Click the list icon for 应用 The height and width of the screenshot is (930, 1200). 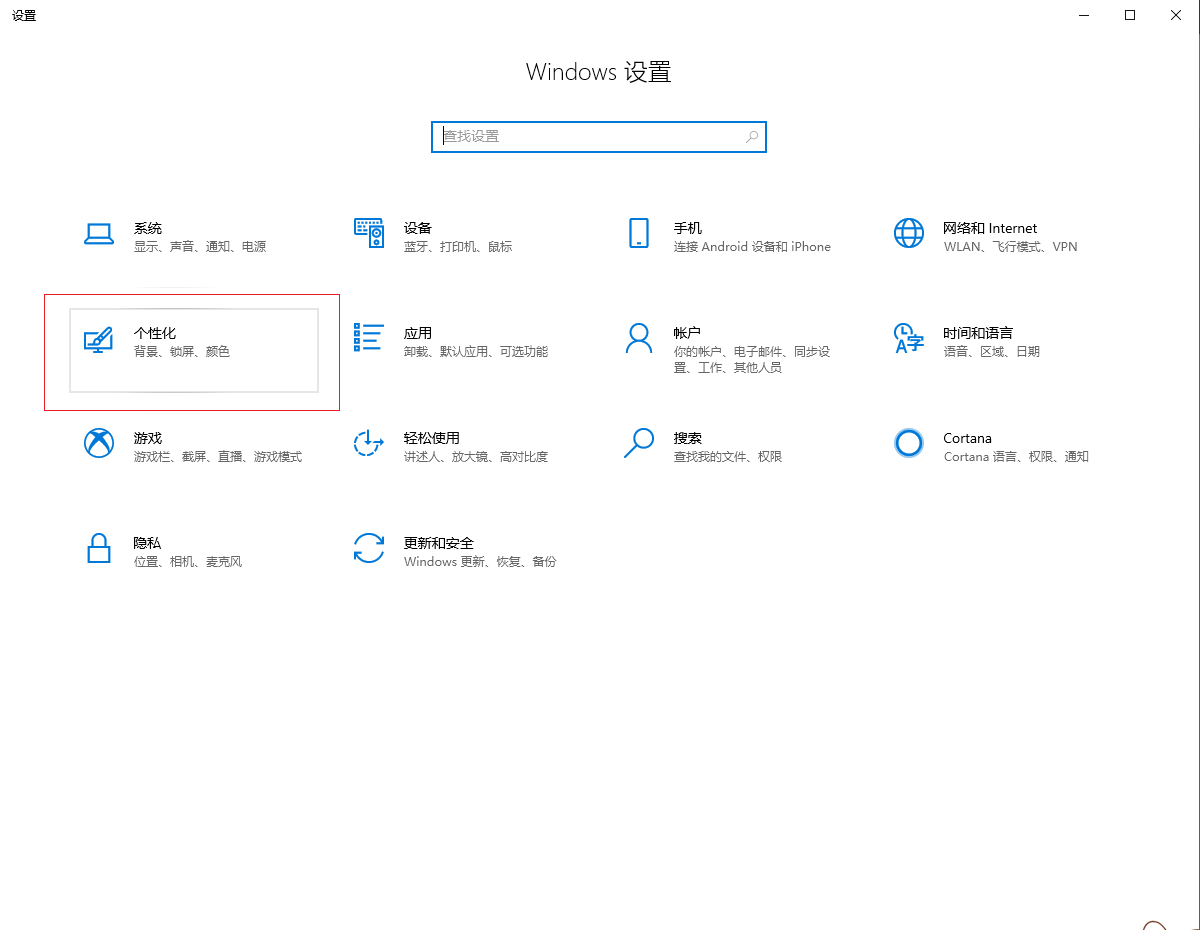point(368,338)
